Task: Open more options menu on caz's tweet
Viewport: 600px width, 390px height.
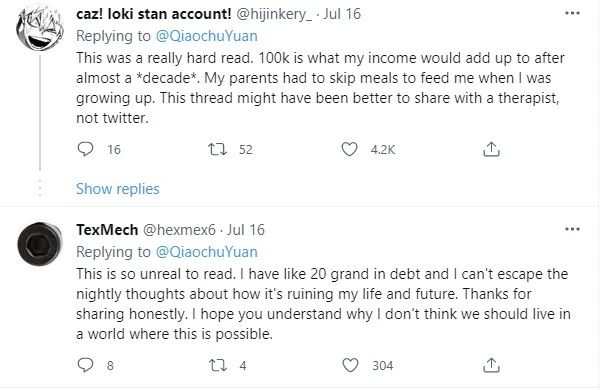Action: tap(572, 13)
